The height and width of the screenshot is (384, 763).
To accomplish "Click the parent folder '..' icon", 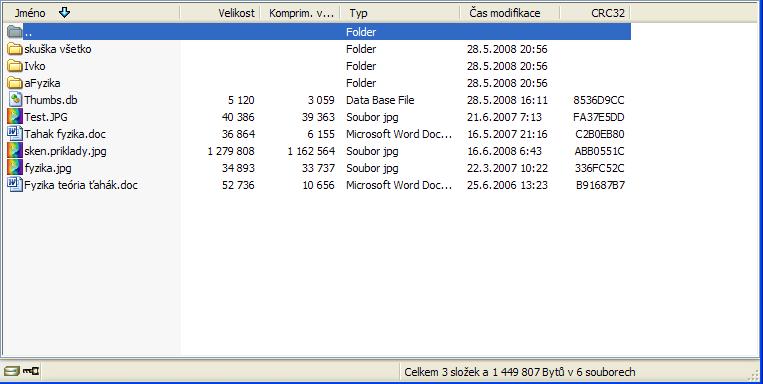I will [15, 32].
